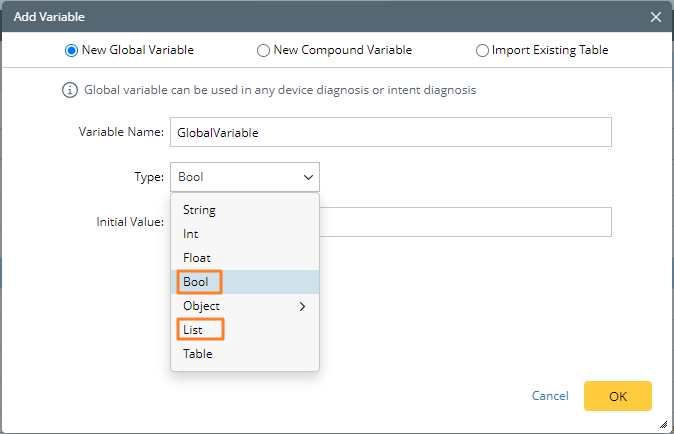The image size is (674, 434).
Task: Close the Add Variable dialog
Action: (656, 16)
